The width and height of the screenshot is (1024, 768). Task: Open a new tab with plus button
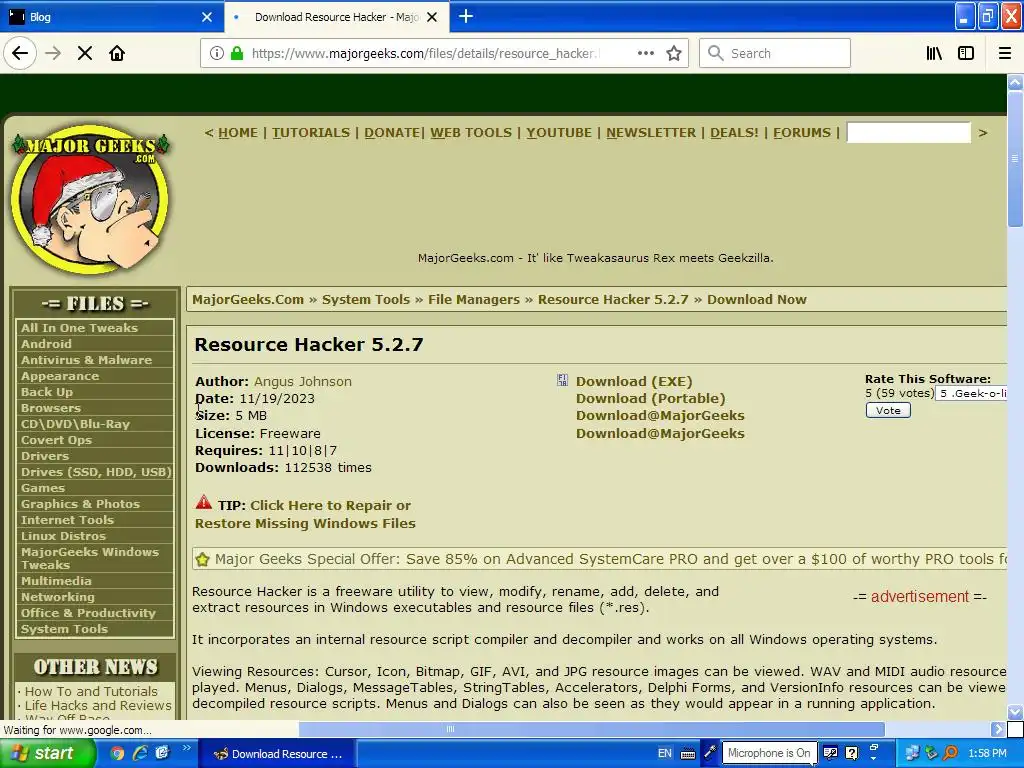tap(466, 16)
